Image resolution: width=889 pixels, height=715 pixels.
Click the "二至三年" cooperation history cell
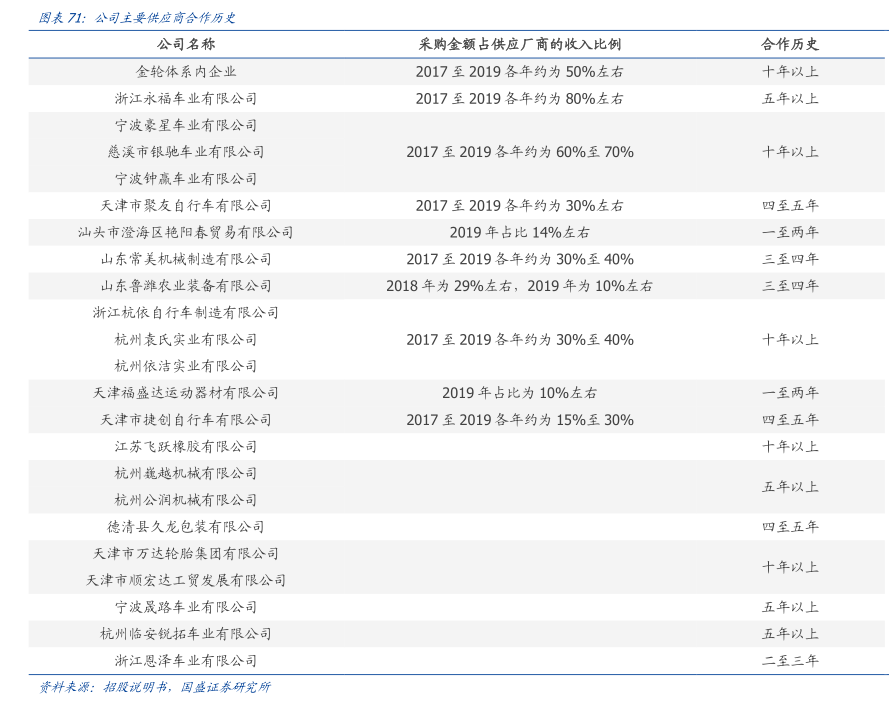[790, 661]
